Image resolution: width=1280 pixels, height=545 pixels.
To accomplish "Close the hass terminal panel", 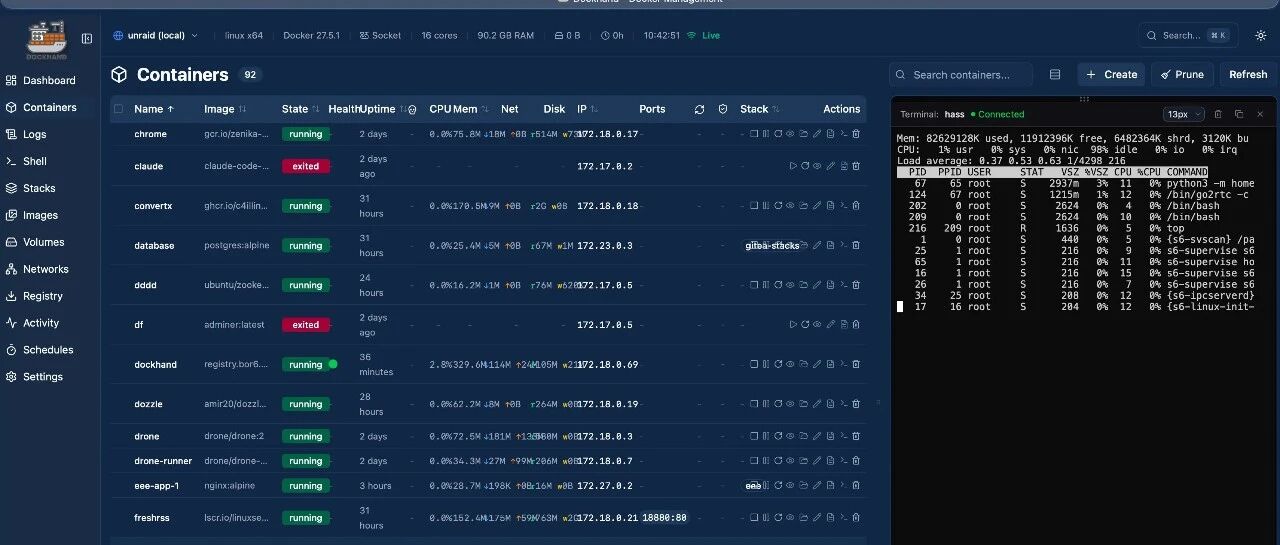I will 1260,114.
